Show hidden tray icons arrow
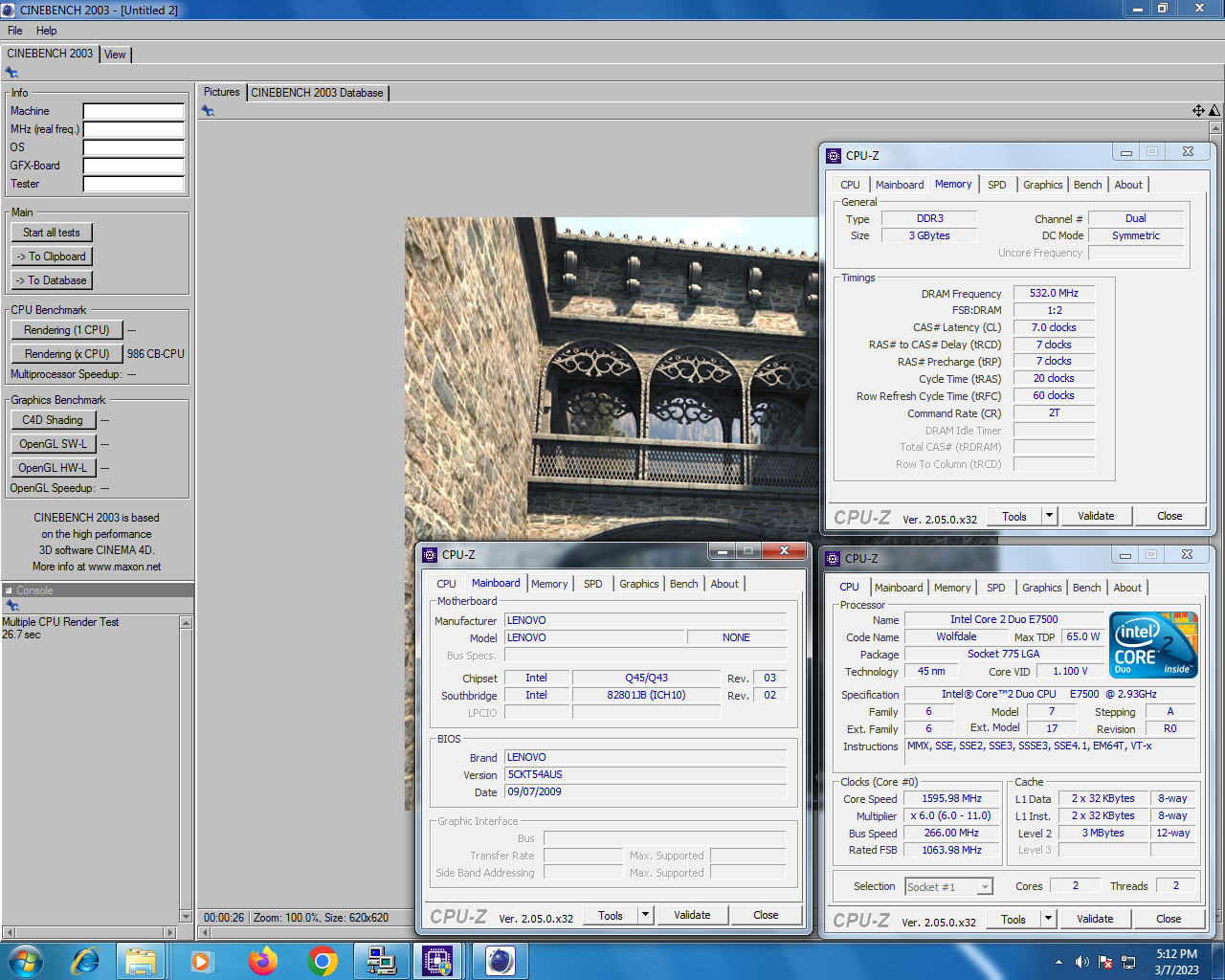The width and height of the screenshot is (1225, 980). (1058, 962)
